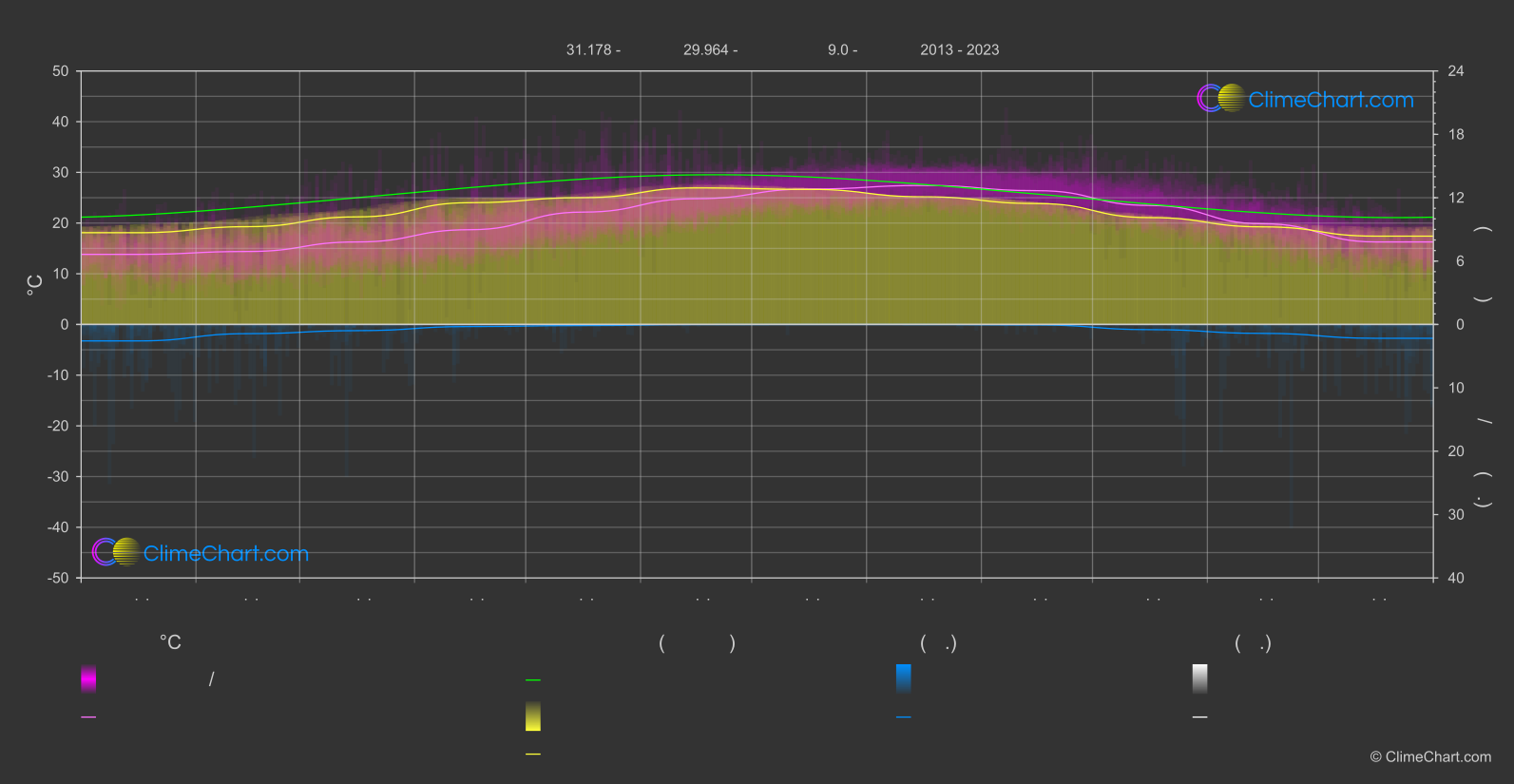Image resolution: width=1514 pixels, height=784 pixels.
Task: Click the '31.178 -' header value
Action: pos(593,49)
